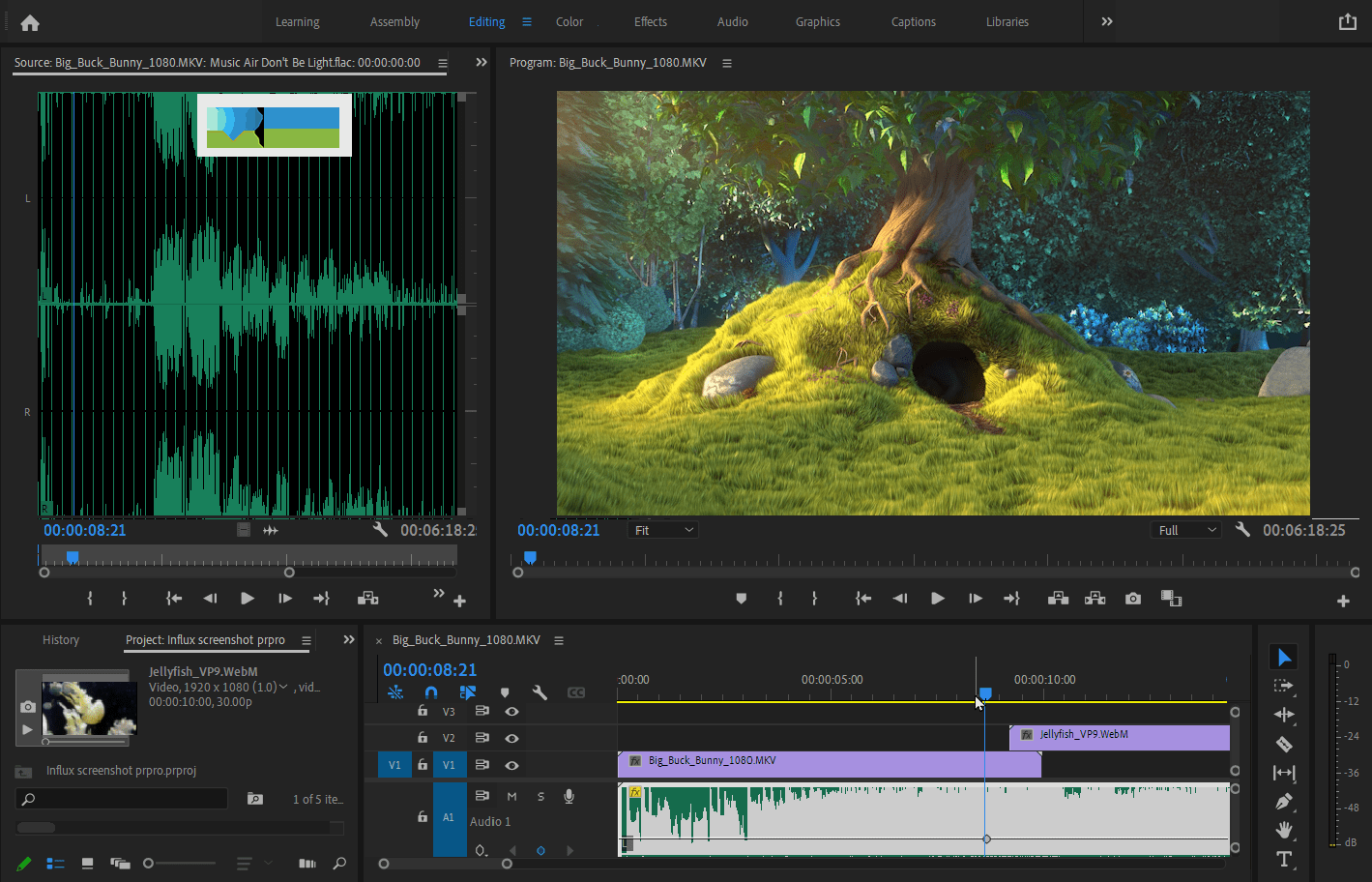Open Program Monitor settings wrench
The height and width of the screenshot is (882, 1372).
point(1242,530)
